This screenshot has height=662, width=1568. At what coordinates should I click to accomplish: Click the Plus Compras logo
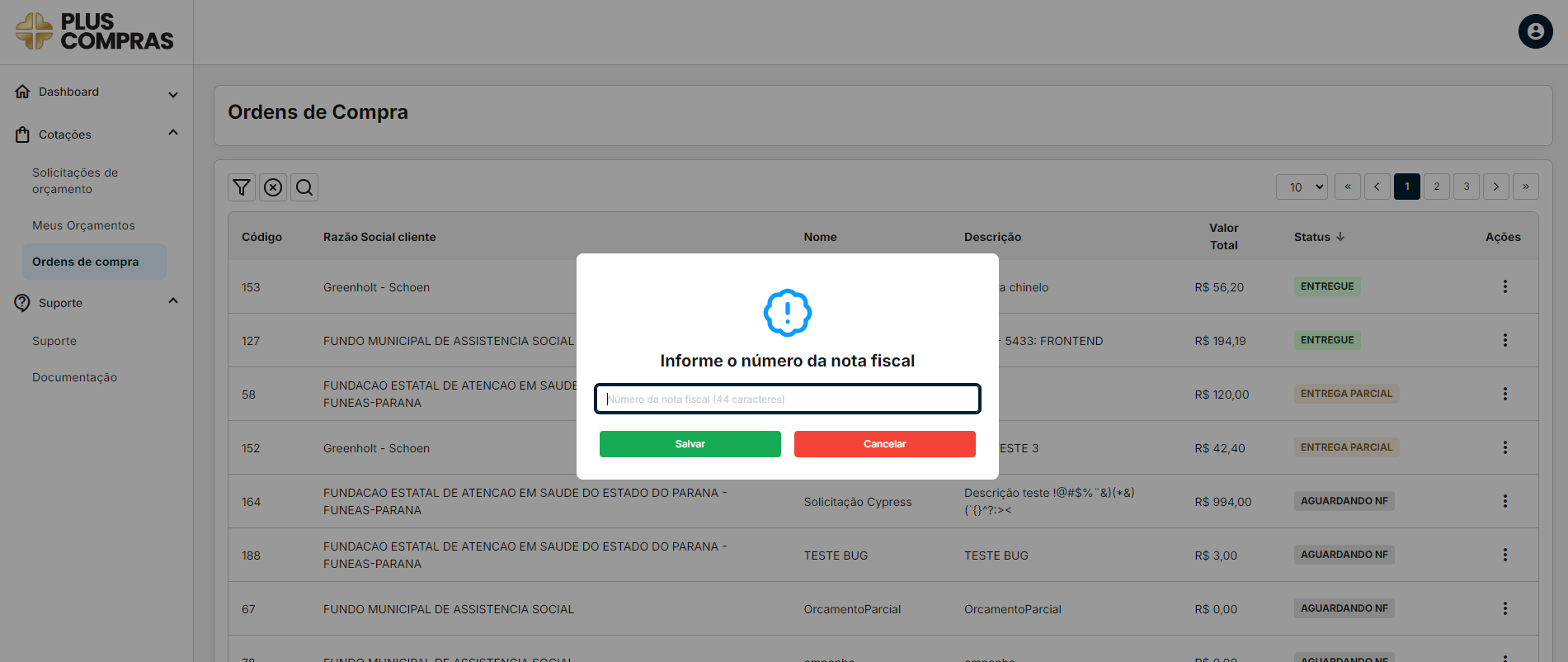point(96,32)
